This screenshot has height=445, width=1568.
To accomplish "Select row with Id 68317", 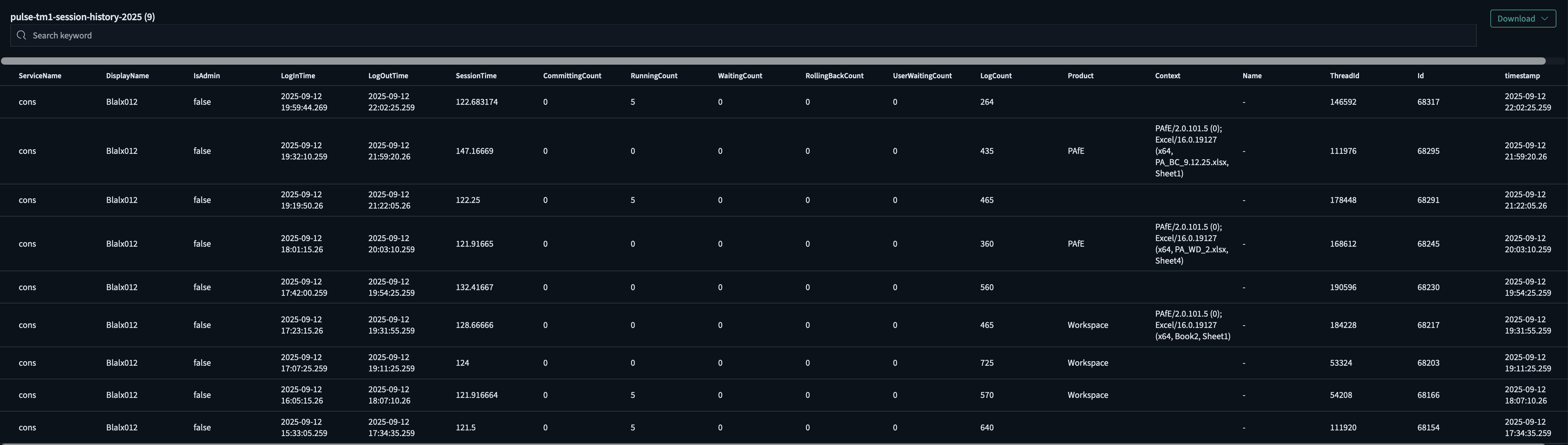I will coord(1428,102).
